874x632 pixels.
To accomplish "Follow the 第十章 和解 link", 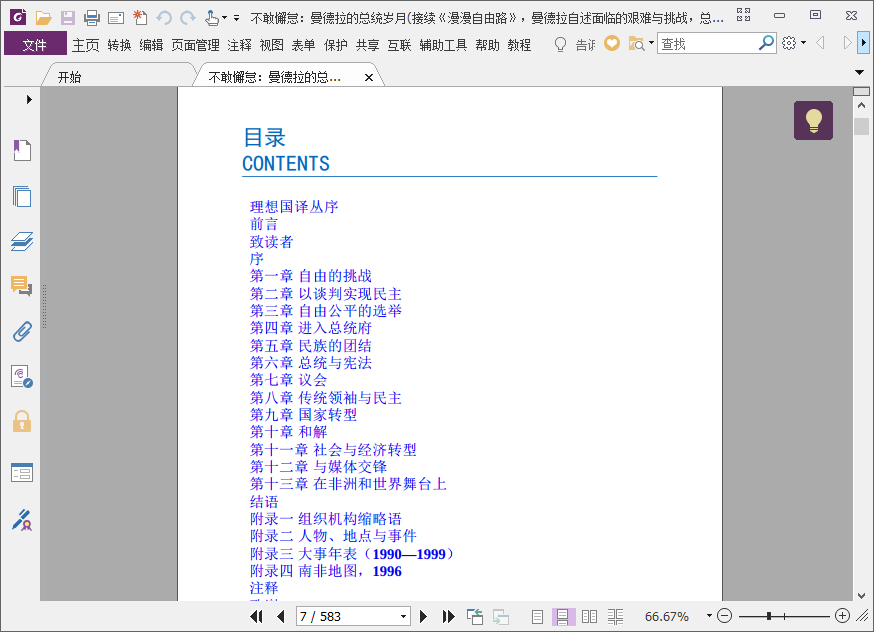I will (x=288, y=432).
